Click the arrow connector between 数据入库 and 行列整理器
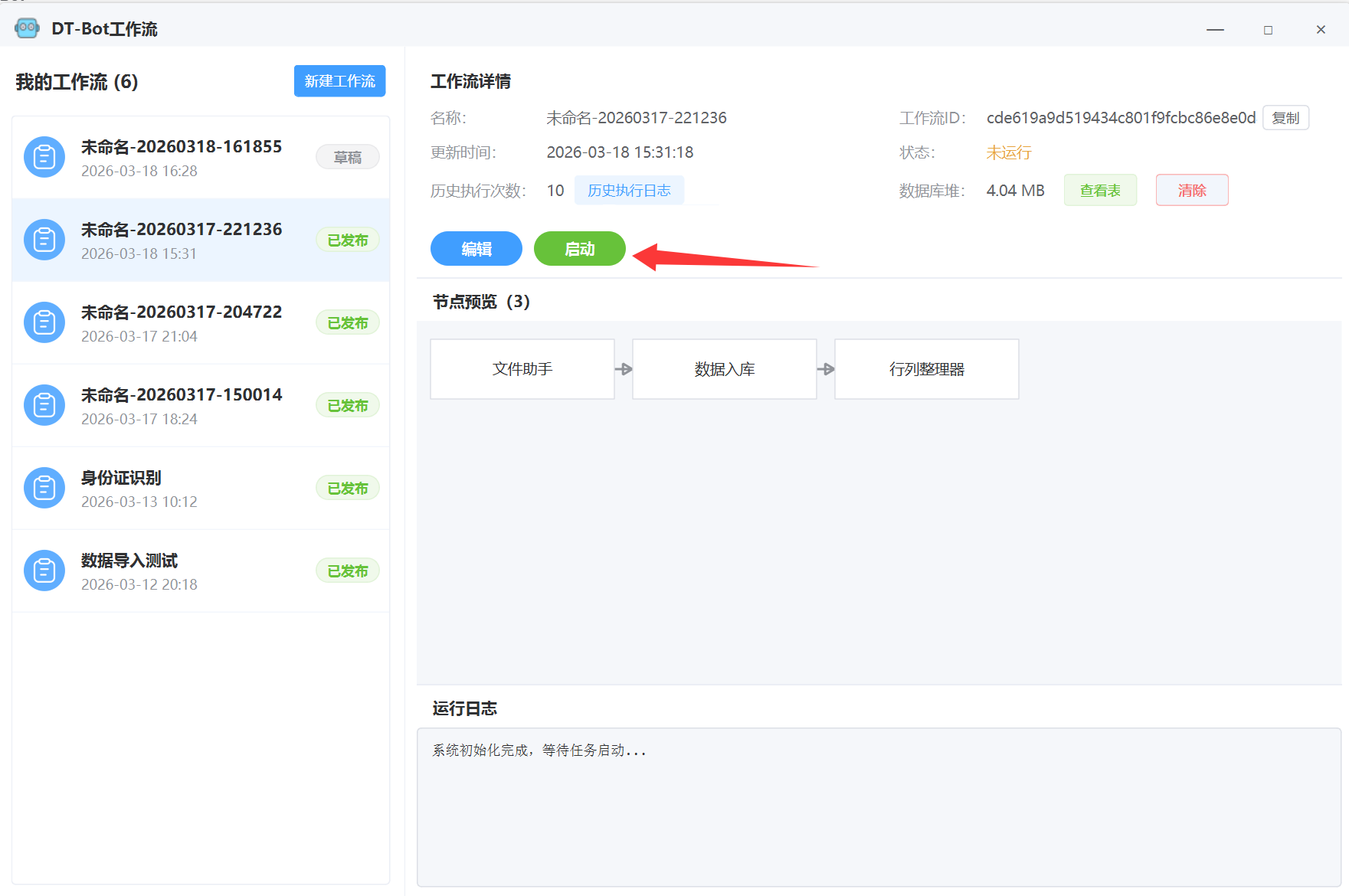 826,369
